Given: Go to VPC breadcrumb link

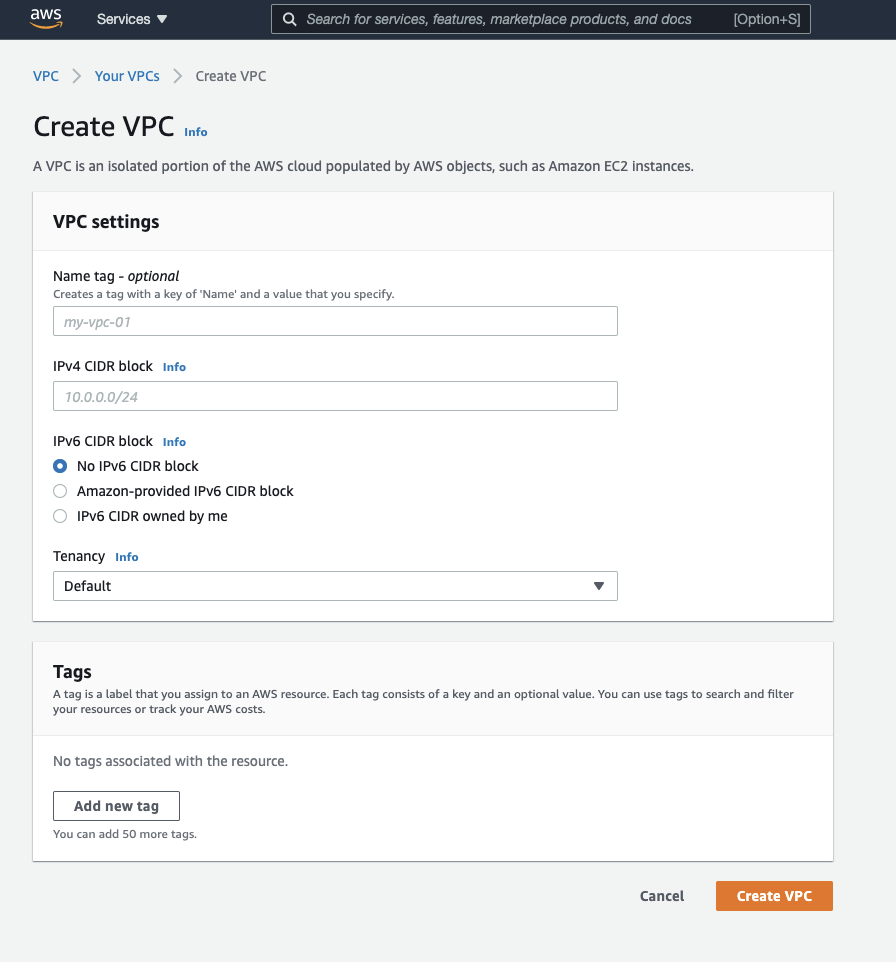Looking at the screenshot, I should coord(46,76).
